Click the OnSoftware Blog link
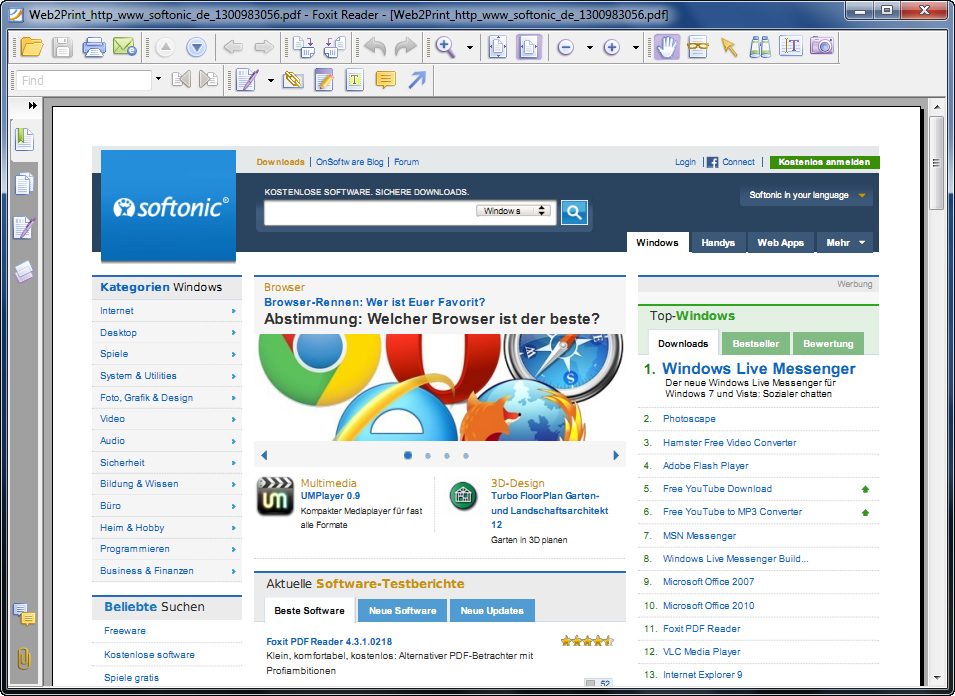955x696 pixels. pyautogui.click(x=350, y=162)
